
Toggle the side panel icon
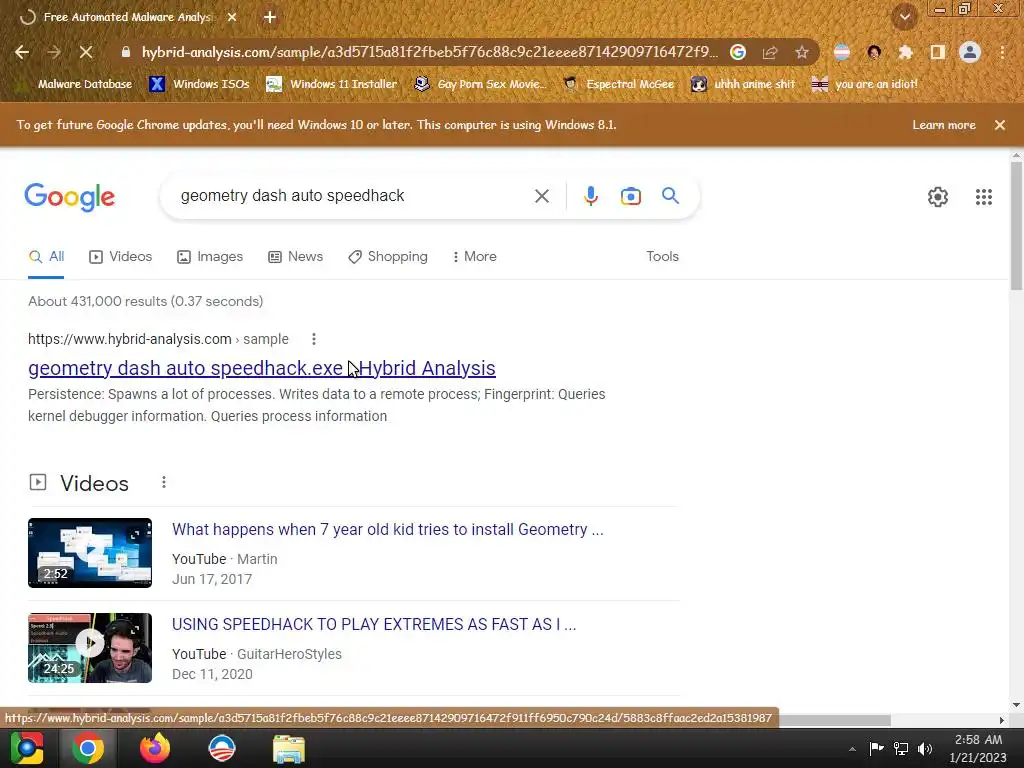tap(938, 52)
